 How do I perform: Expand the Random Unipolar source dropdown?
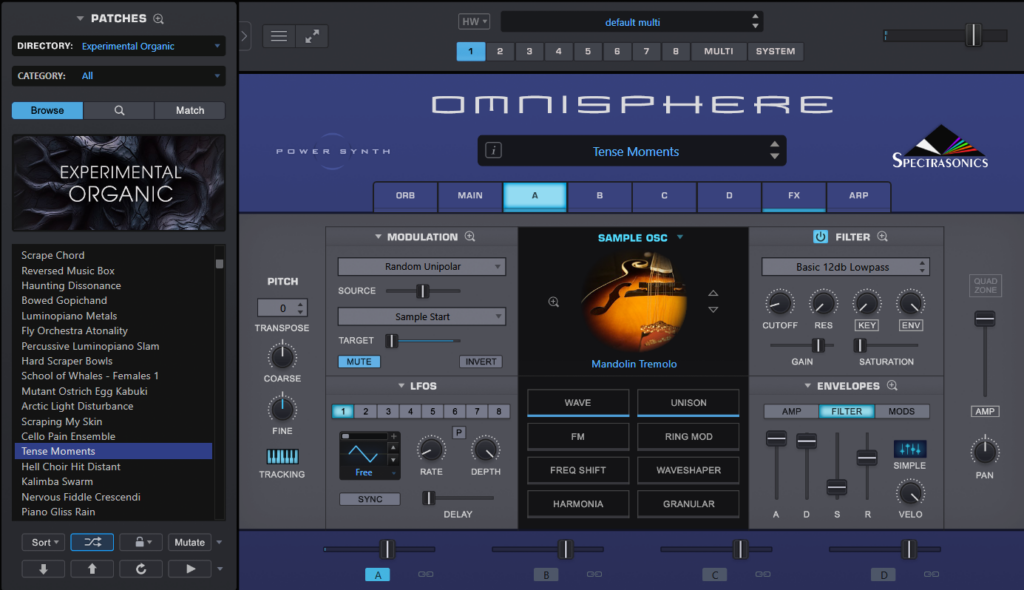(421, 267)
